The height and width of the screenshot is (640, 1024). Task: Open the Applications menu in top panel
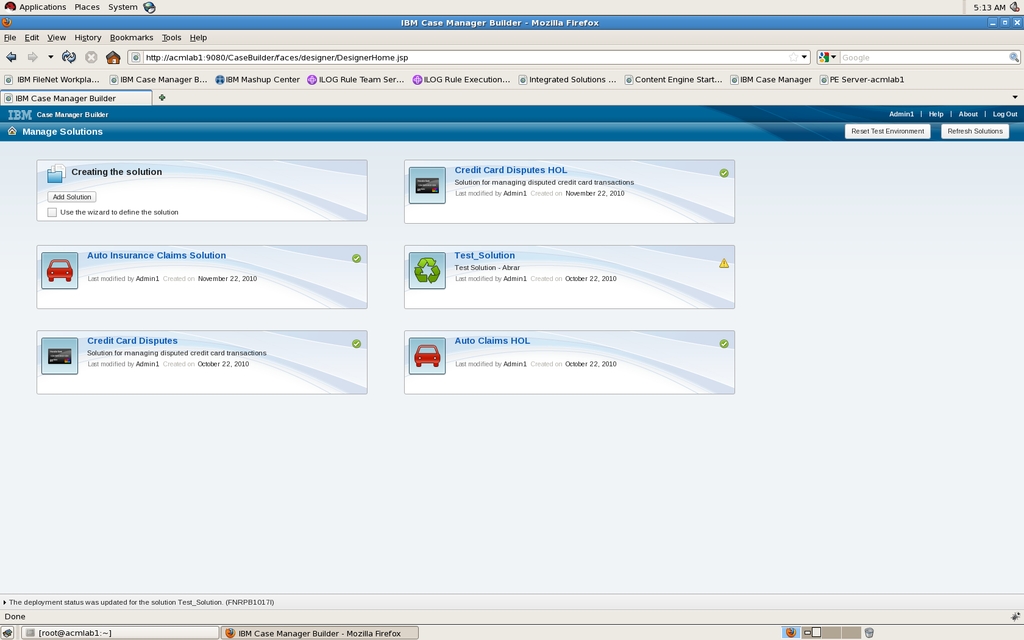(35, 7)
